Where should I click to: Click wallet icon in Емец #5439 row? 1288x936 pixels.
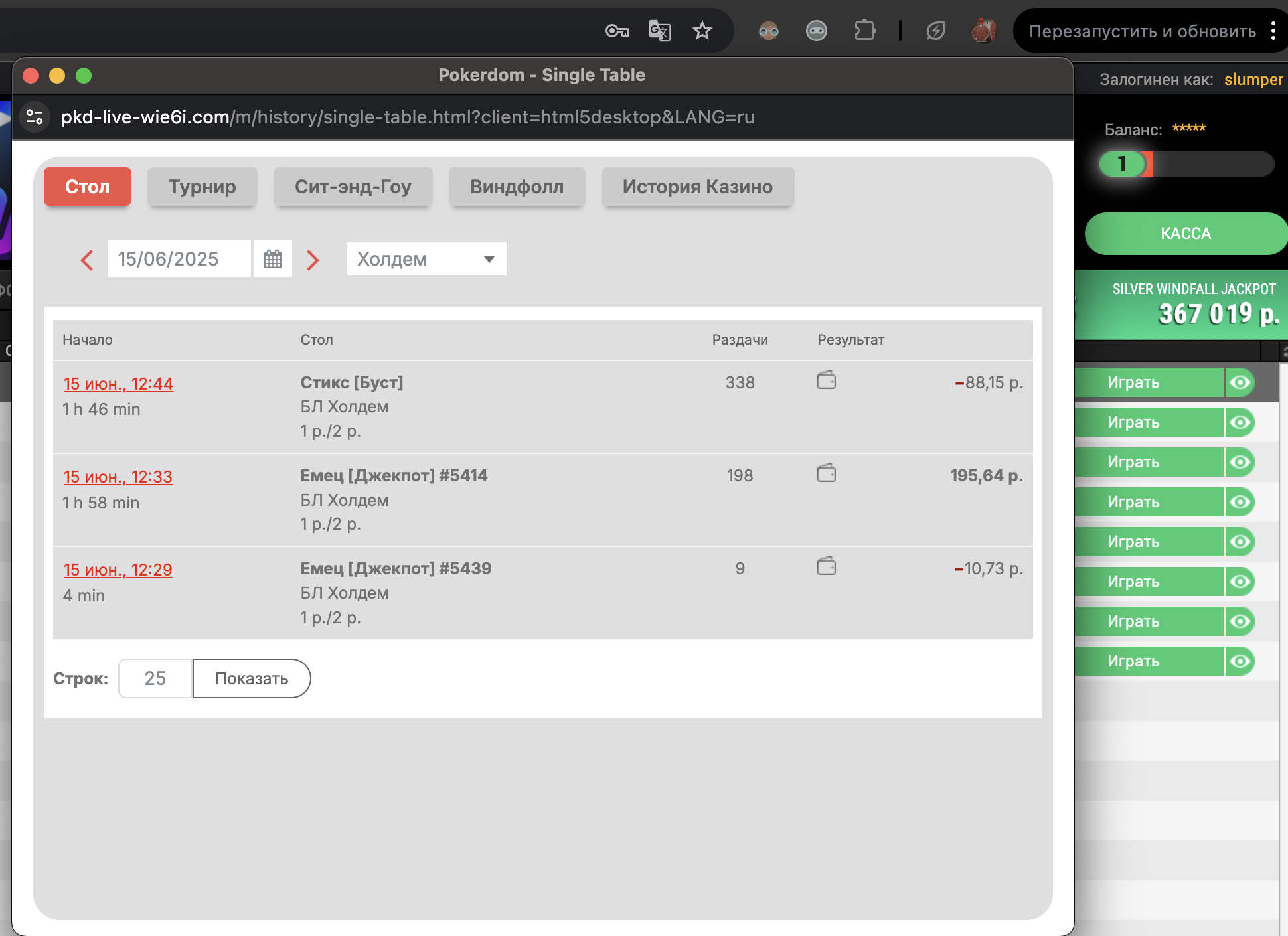[x=827, y=566]
